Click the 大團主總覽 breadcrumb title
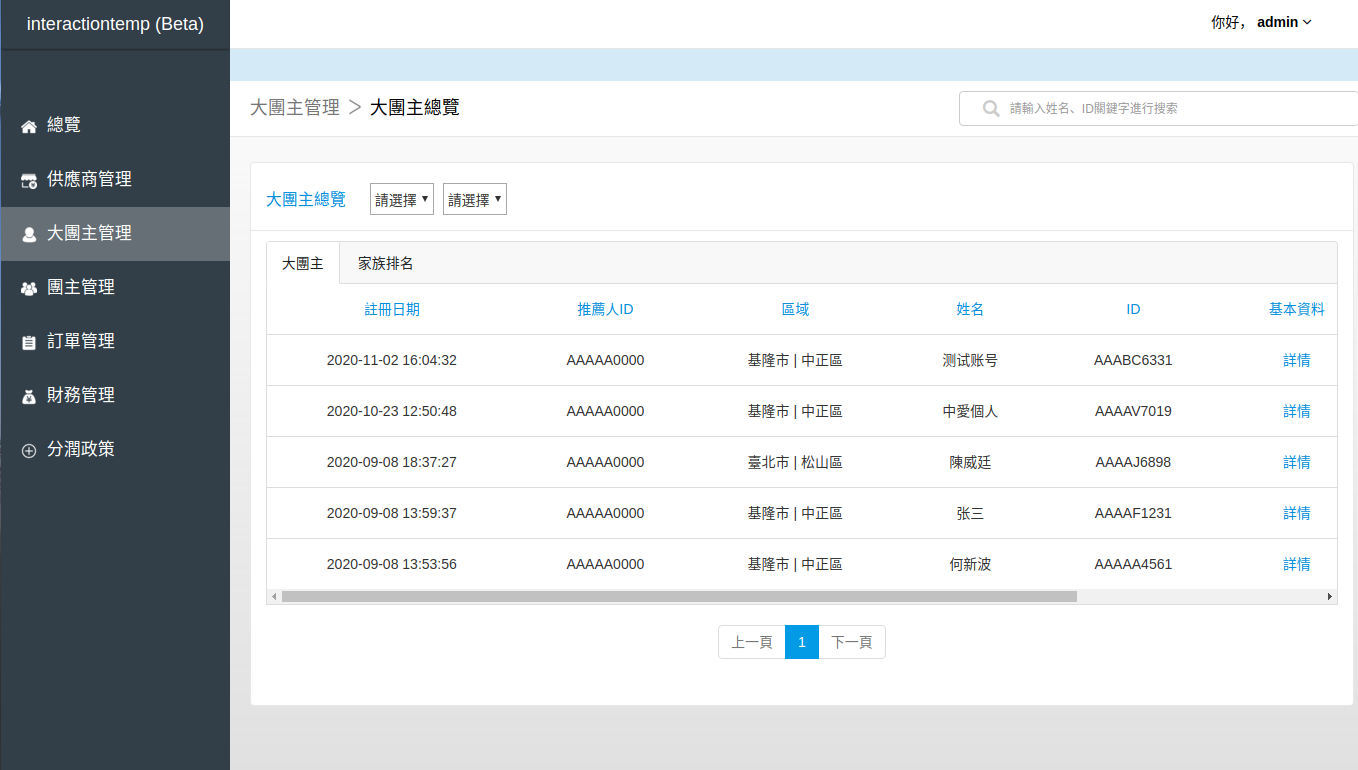 [x=415, y=107]
